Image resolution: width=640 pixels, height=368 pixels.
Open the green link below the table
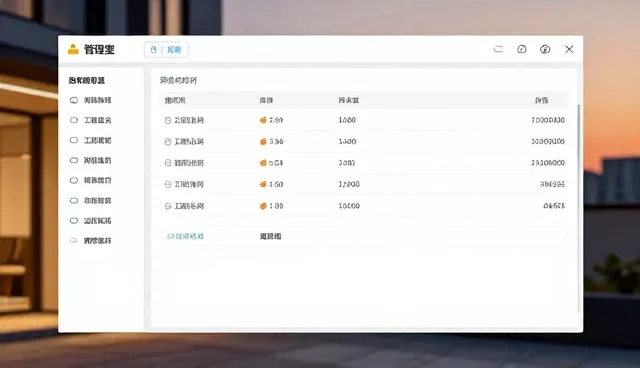pyautogui.click(x=185, y=236)
